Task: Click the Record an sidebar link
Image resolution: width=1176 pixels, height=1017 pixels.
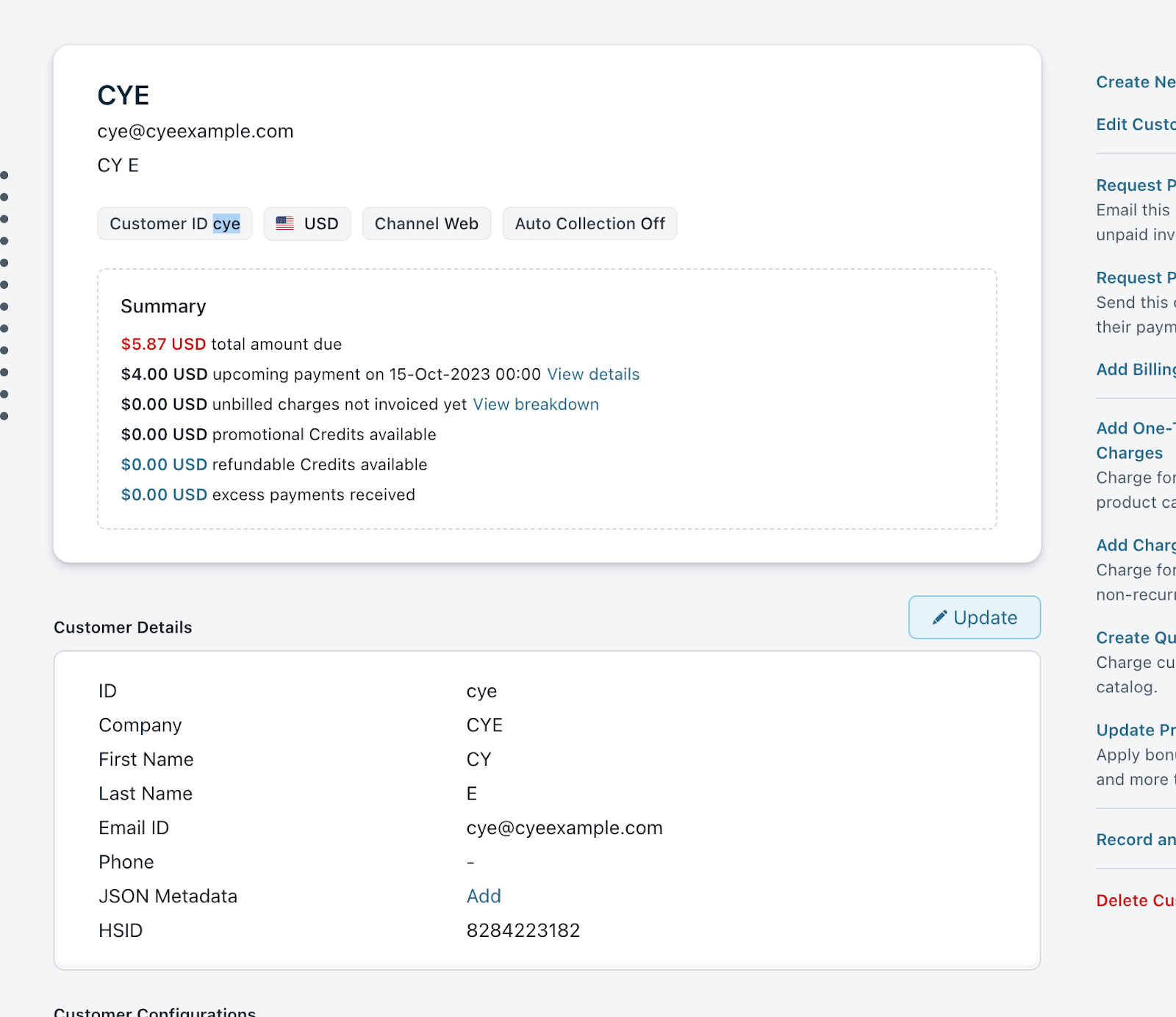Action: pos(1135,840)
